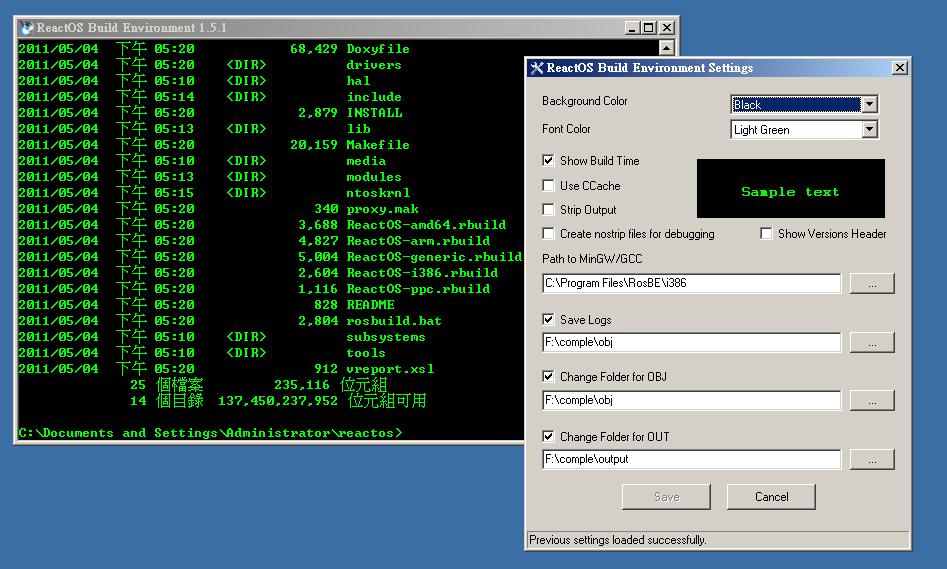947x569 pixels.
Task: Click proxy.mak in the console listing
Action: [382, 209]
